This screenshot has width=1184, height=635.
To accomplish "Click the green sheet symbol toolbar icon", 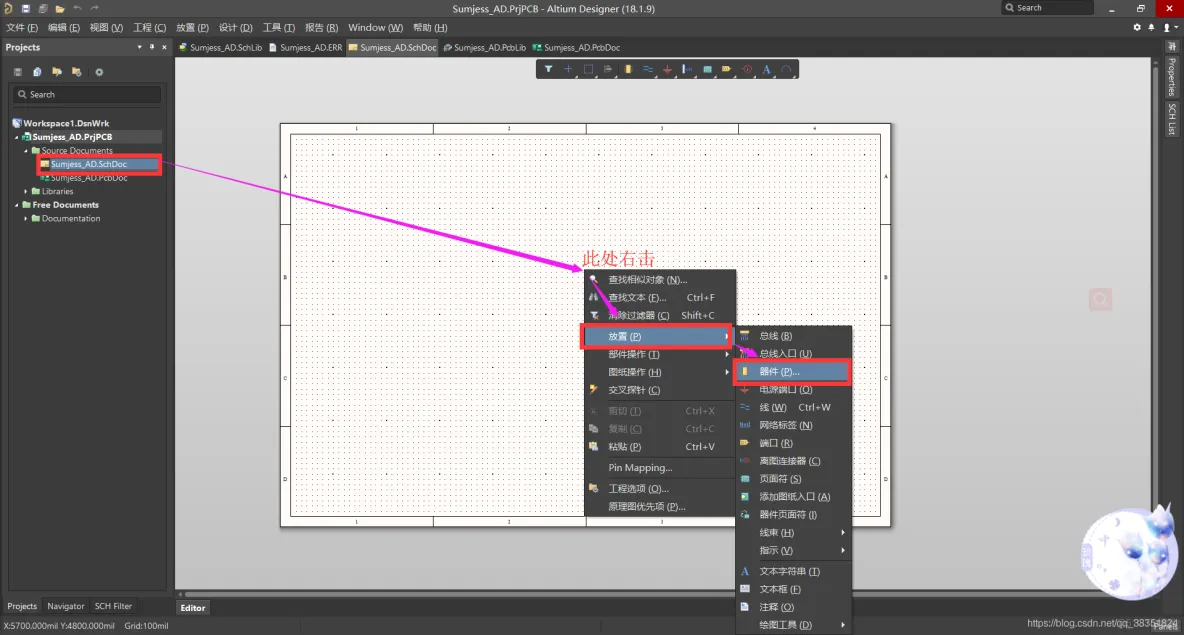I will (708, 69).
